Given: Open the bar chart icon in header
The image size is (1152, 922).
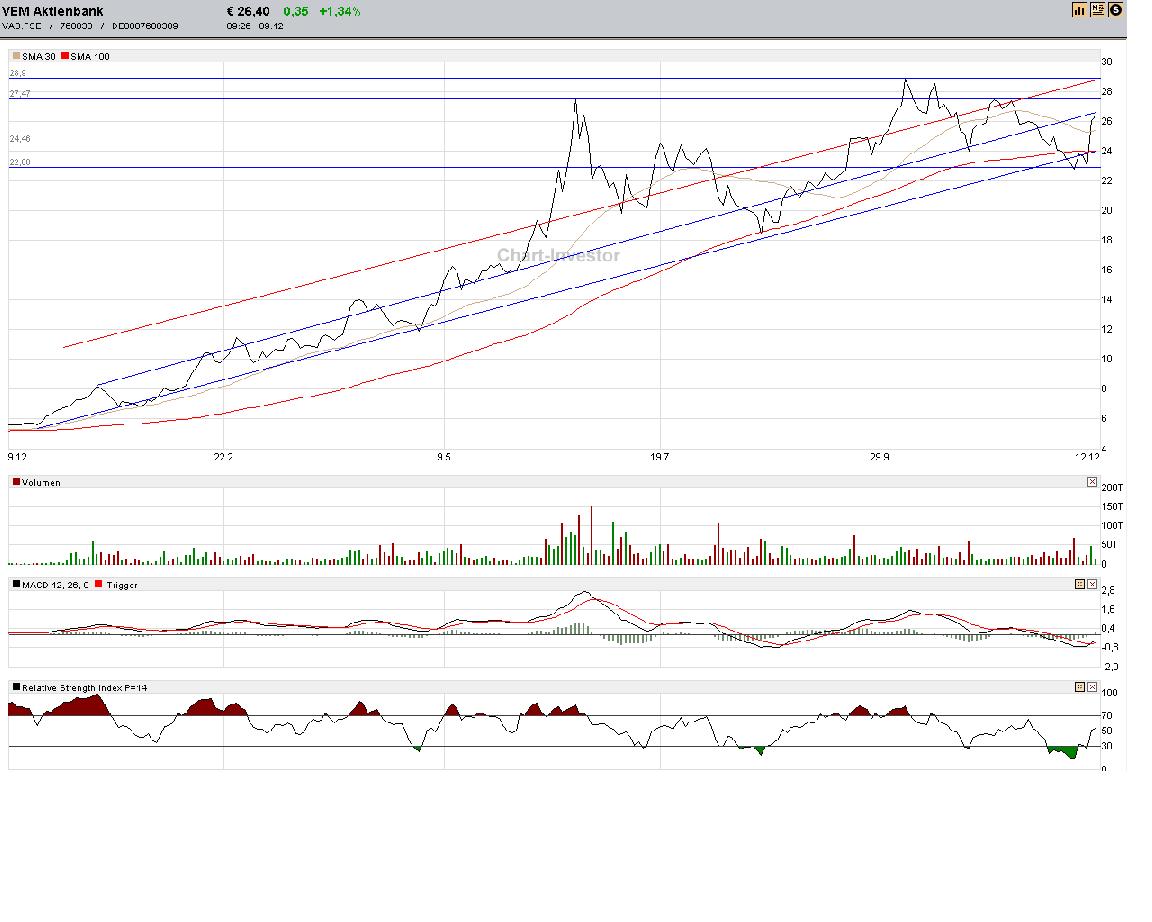Looking at the screenshot, I should pyautogui.click(x=1079, y=10).
